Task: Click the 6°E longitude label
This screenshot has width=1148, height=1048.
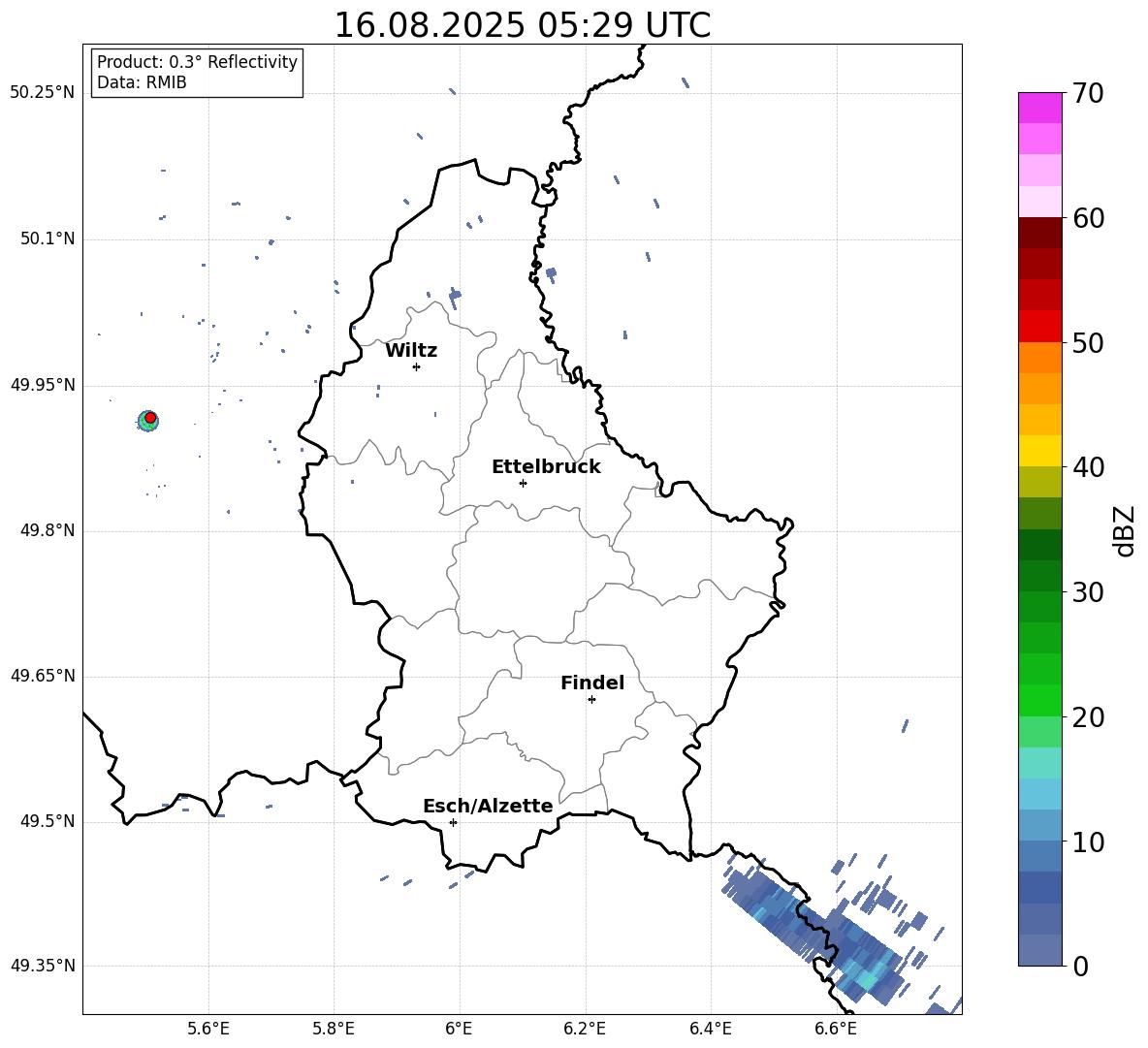Action: coord(459,1029)
